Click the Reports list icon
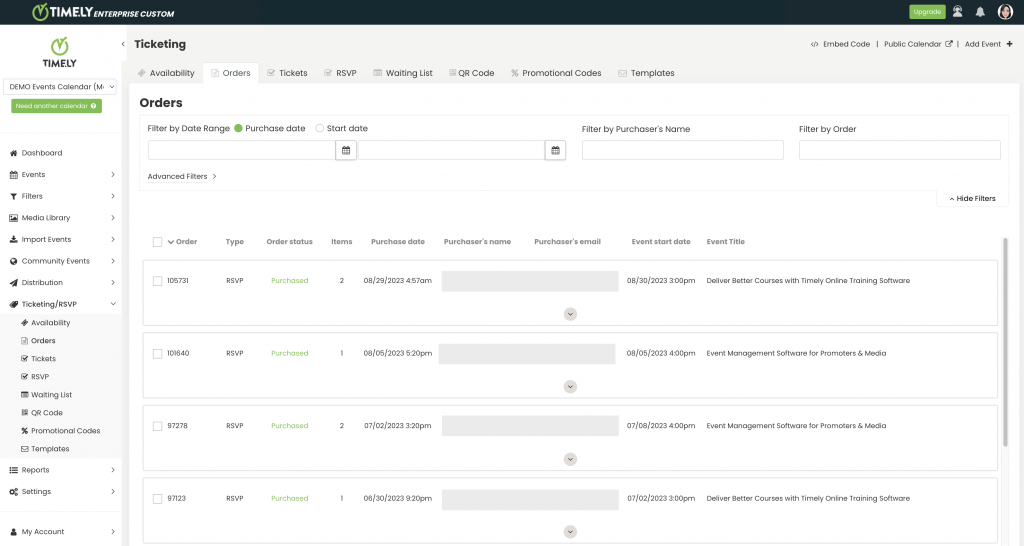The width and height of the screenshot is (1024, 546). point(13,470)
